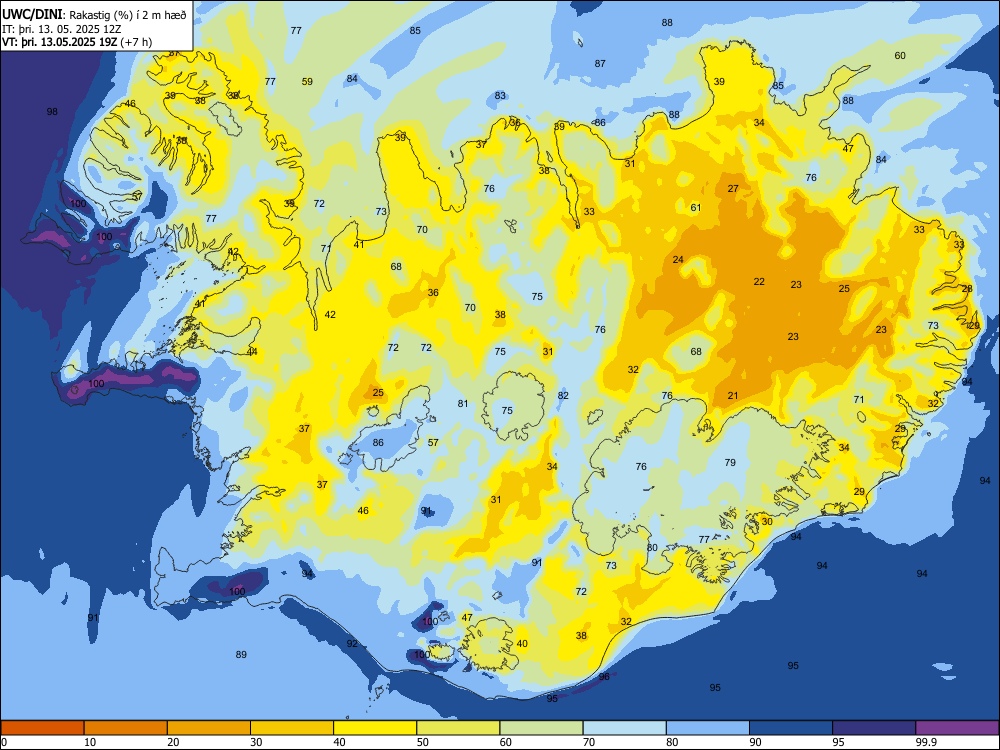Click the map value 81 in central Iceland
Screen dimensions: 1000x750
click(x=463, y=403)
